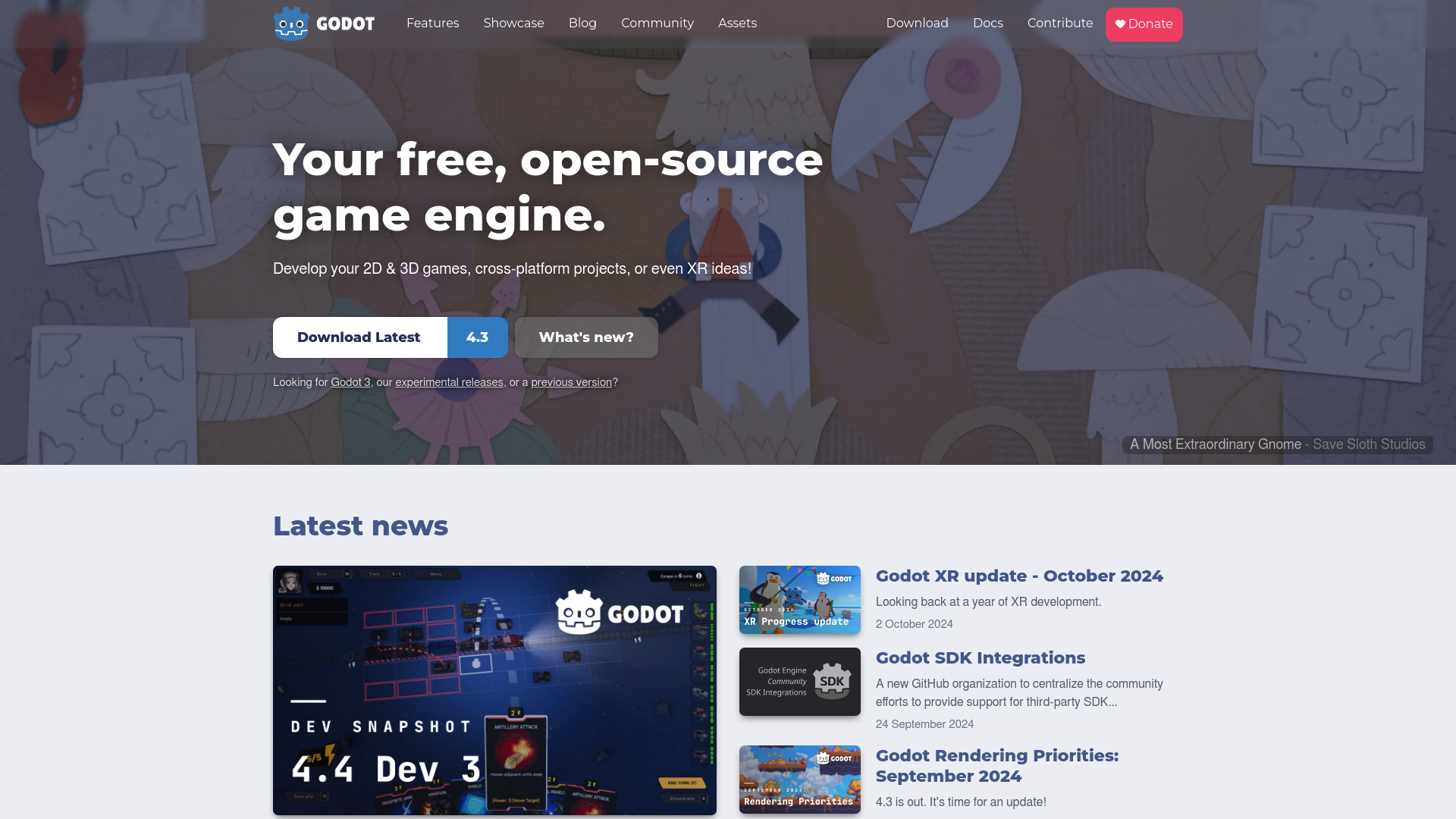Select the Showcase tab in navbar
Screen dimensions: 1456x819
(513, 23)
